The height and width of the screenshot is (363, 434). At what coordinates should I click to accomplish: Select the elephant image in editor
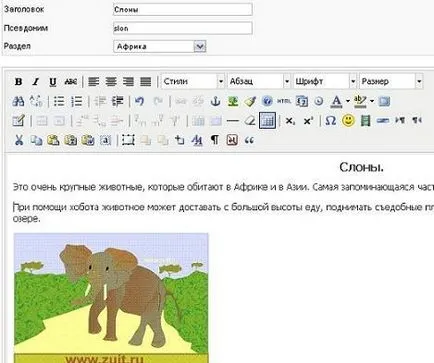click(x=111, y=298)
